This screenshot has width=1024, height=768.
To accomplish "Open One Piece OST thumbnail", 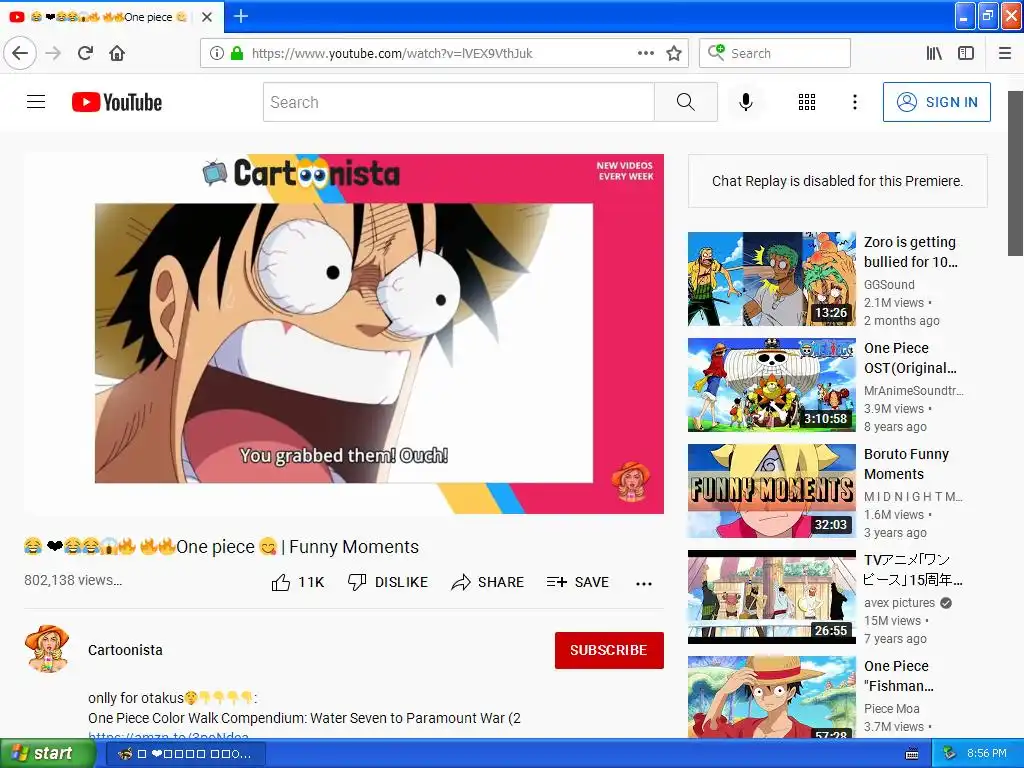I will 771,385.
